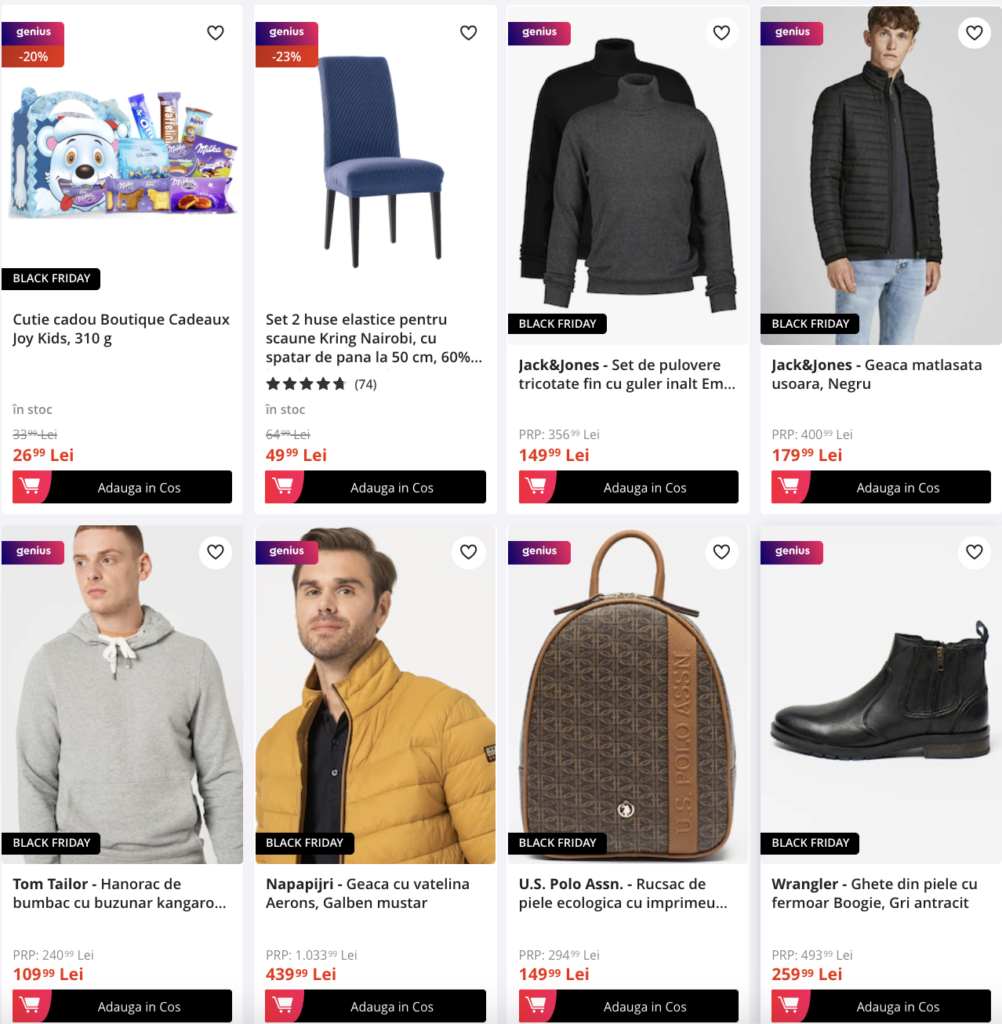The width and height of the screenshot is (1002, 1024).
Task: Add U.S. Polo Assn. backpack to cart
Action: click(x=628, y=1006)
